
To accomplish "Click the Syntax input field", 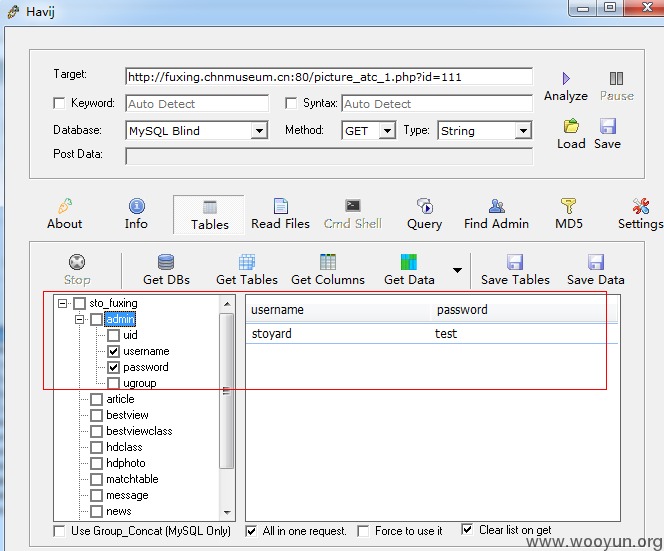I will pos(437,104).
